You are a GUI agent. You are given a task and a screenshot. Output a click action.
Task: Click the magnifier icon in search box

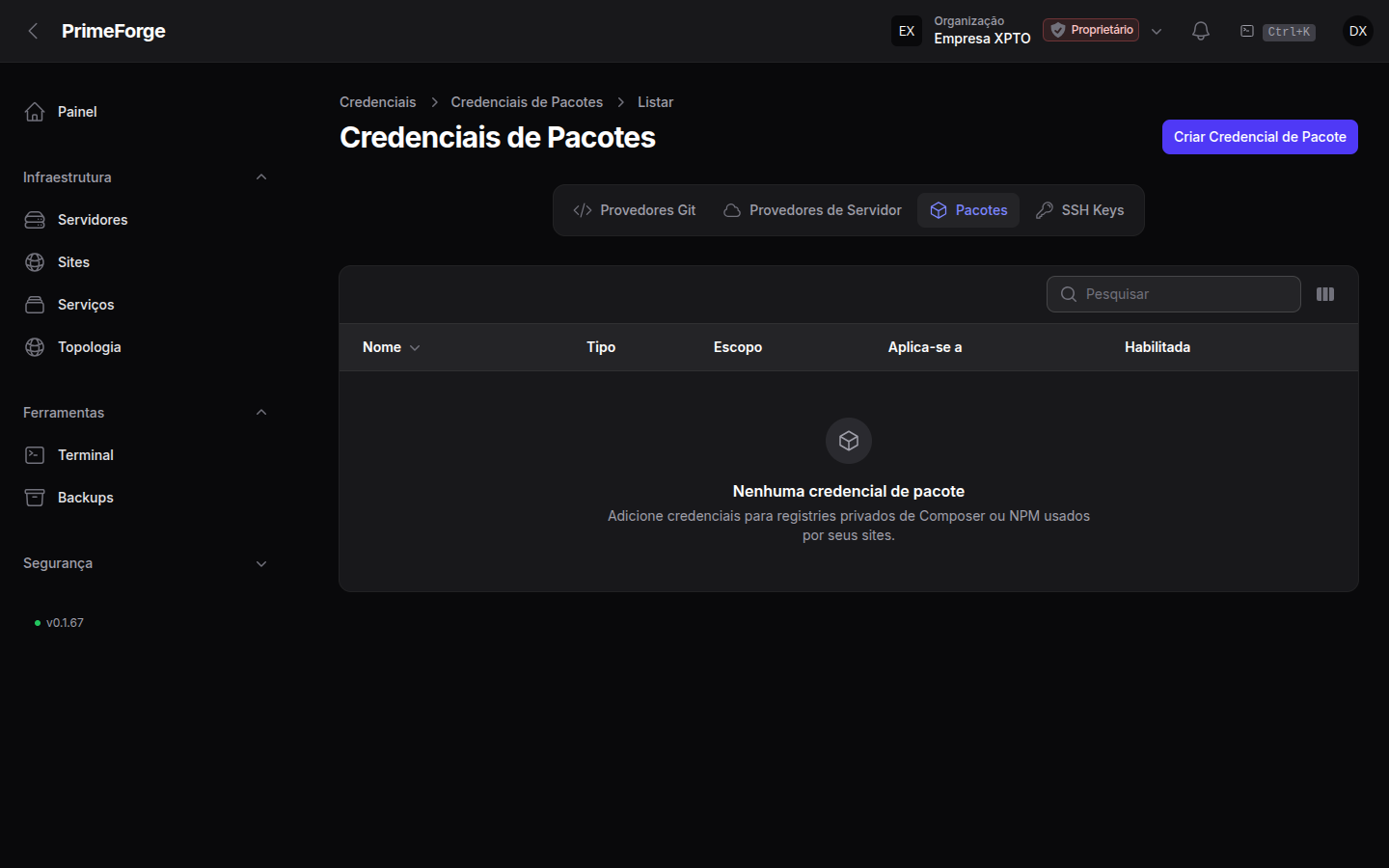[1069, 294]
